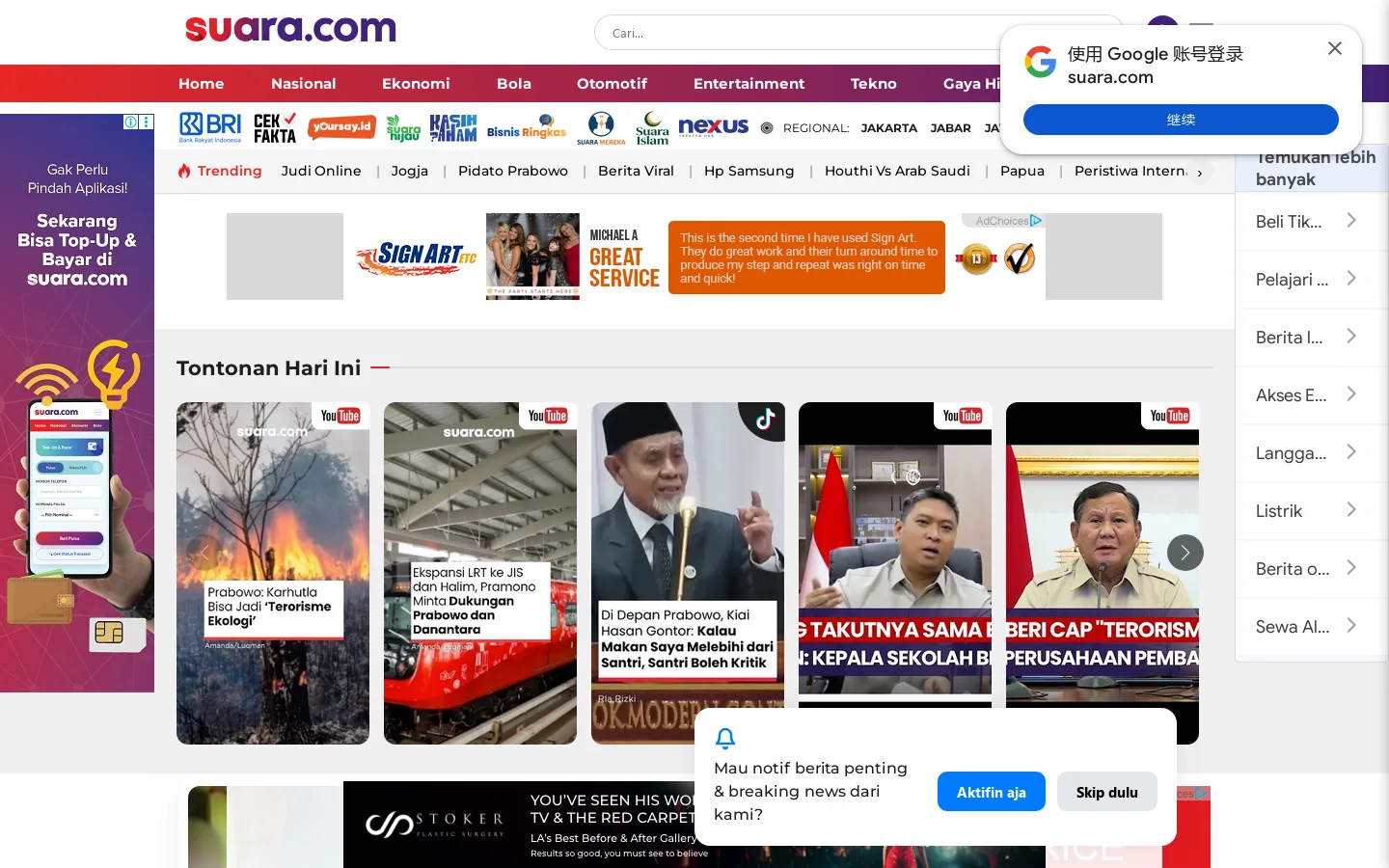
Task: Open the 'Houthi Vs Arab Saudi' trending topic
Action: pos(897,171)
